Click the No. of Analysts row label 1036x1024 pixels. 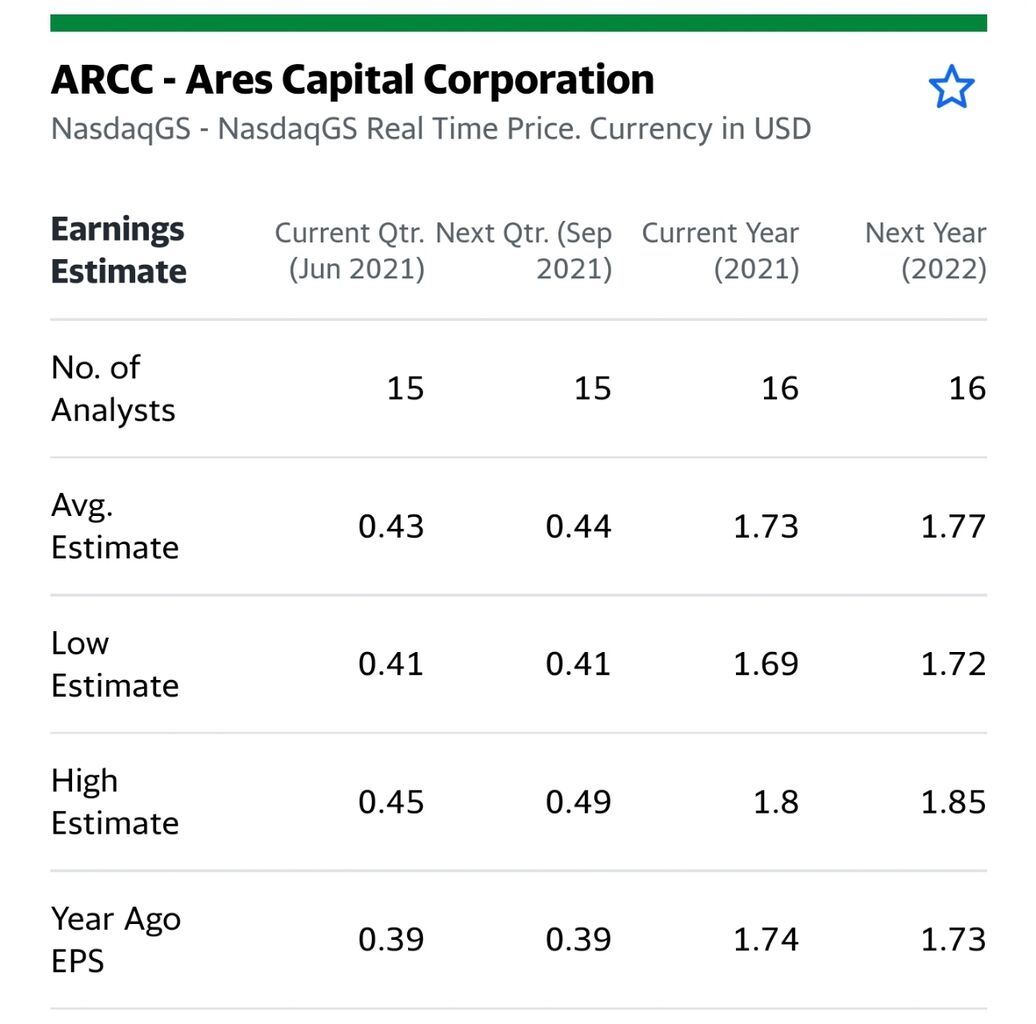(112, 388)
